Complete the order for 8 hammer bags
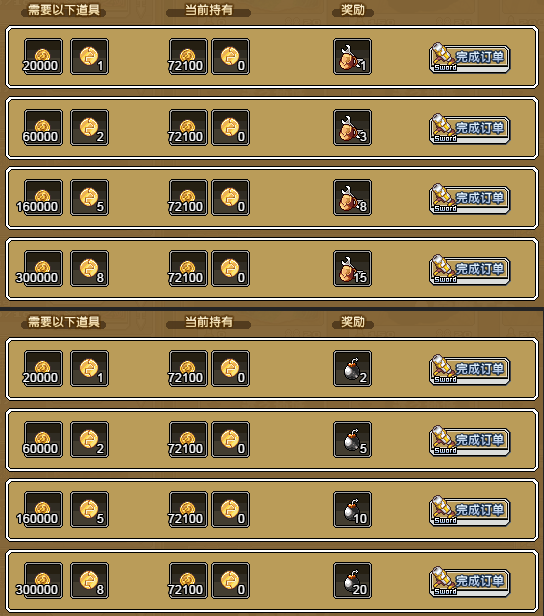544x616 pixels. click(470, 198)
